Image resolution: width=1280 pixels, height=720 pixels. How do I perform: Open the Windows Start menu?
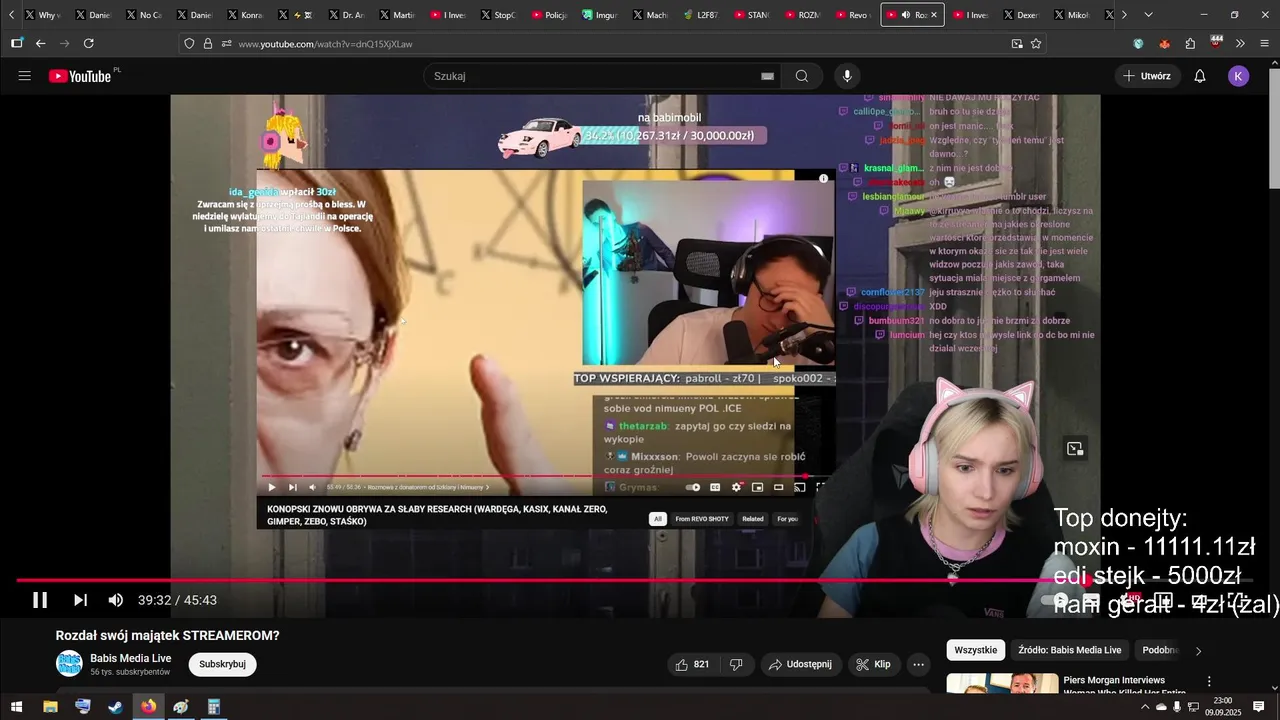click(16, 706)
